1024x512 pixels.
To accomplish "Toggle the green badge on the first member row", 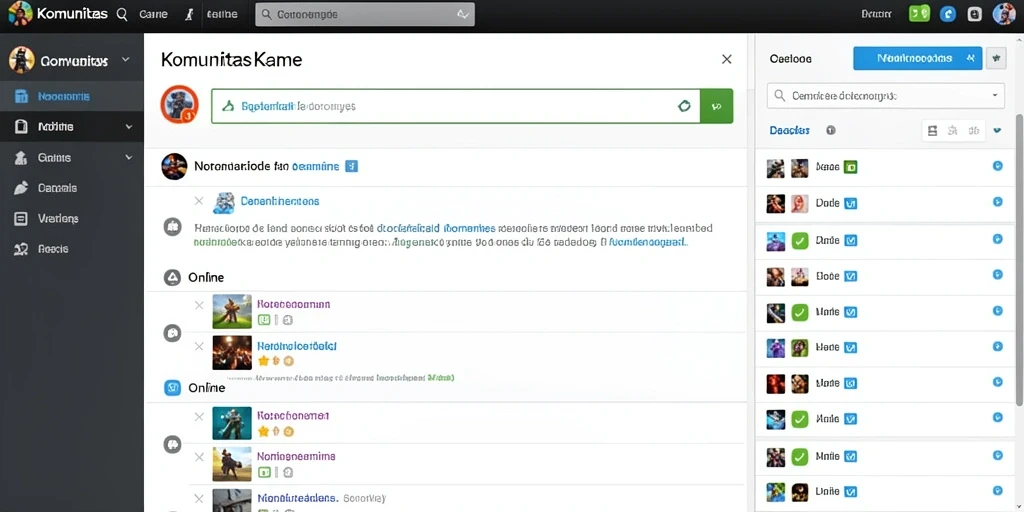I will [x=850, y=168].
